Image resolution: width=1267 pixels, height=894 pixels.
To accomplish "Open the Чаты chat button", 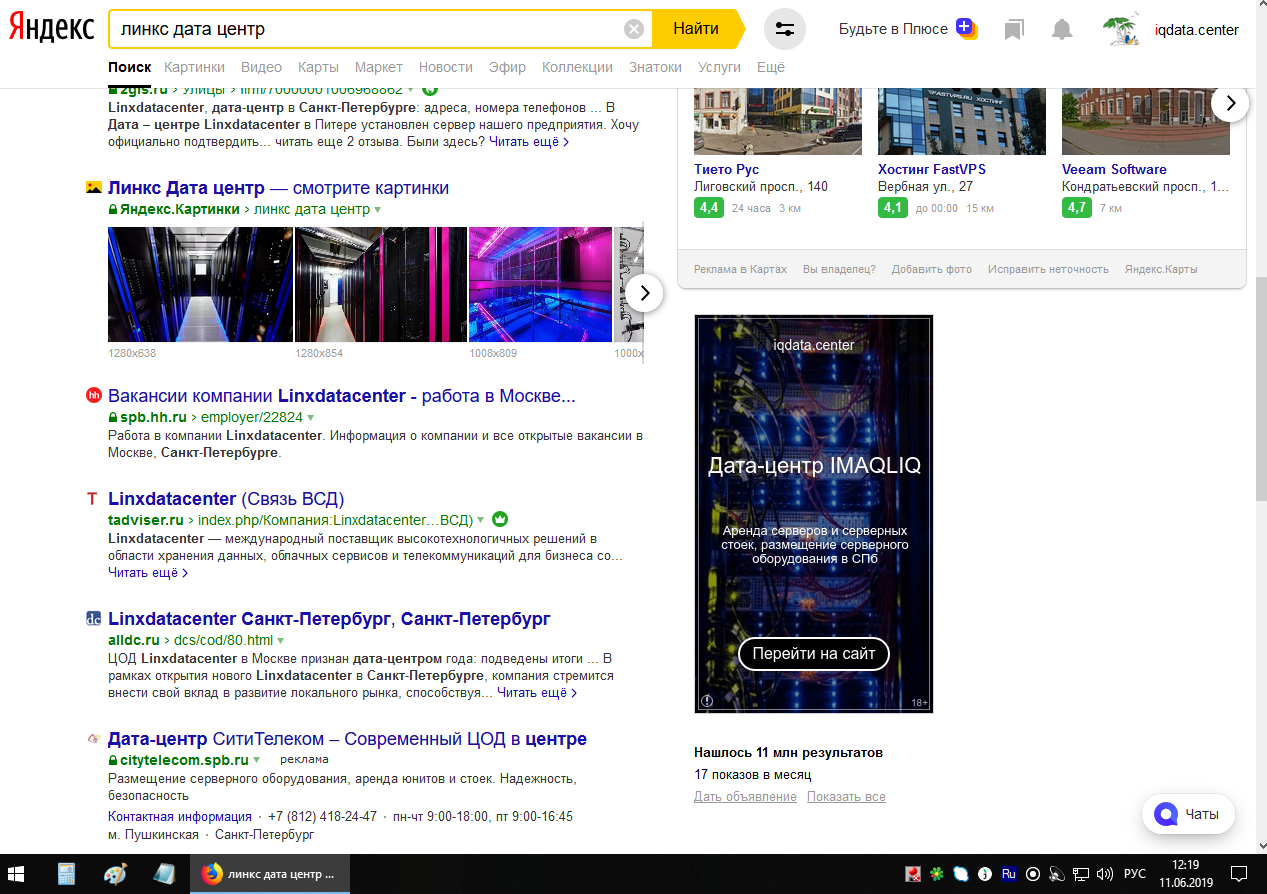I will (x=1188, y=814).
